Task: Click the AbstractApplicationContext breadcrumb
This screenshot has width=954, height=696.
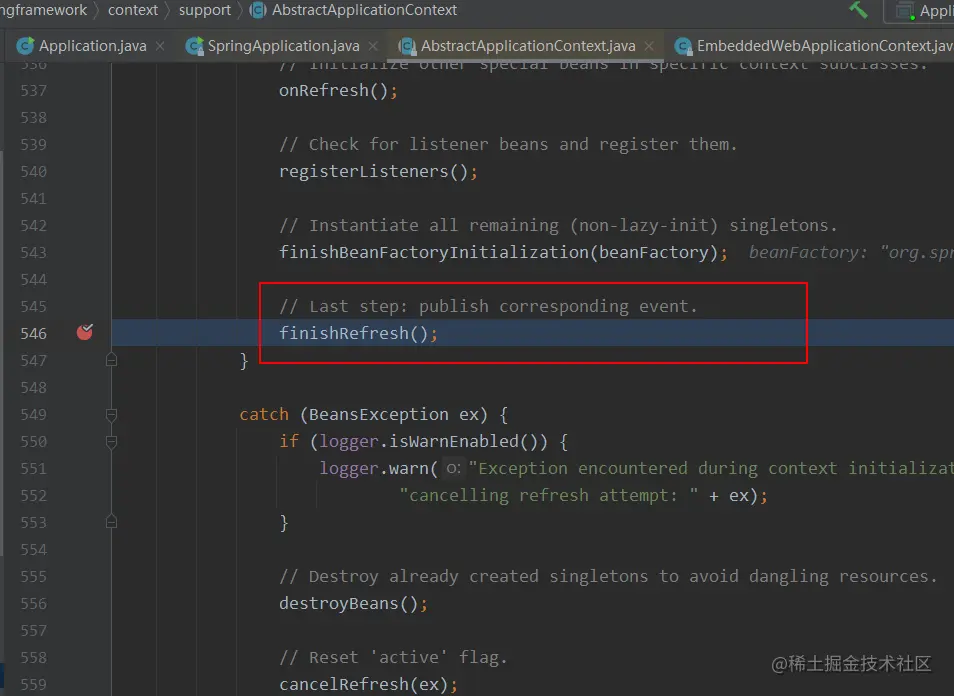Action: tap(364, 10)
